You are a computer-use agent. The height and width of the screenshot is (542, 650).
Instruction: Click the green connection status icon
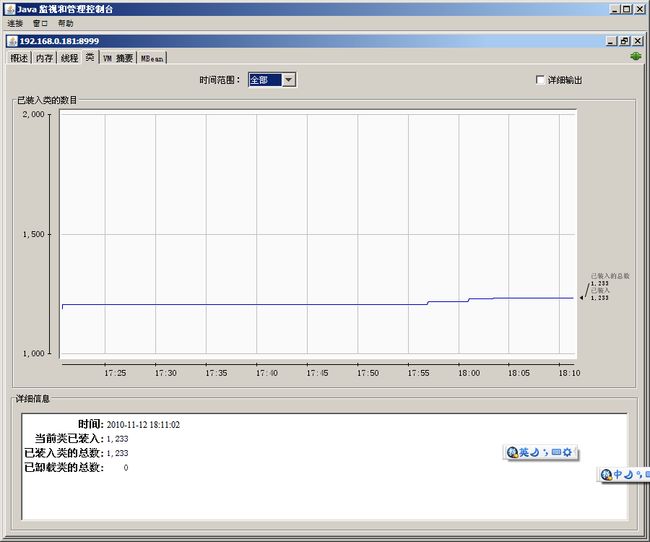coord(635,56)
